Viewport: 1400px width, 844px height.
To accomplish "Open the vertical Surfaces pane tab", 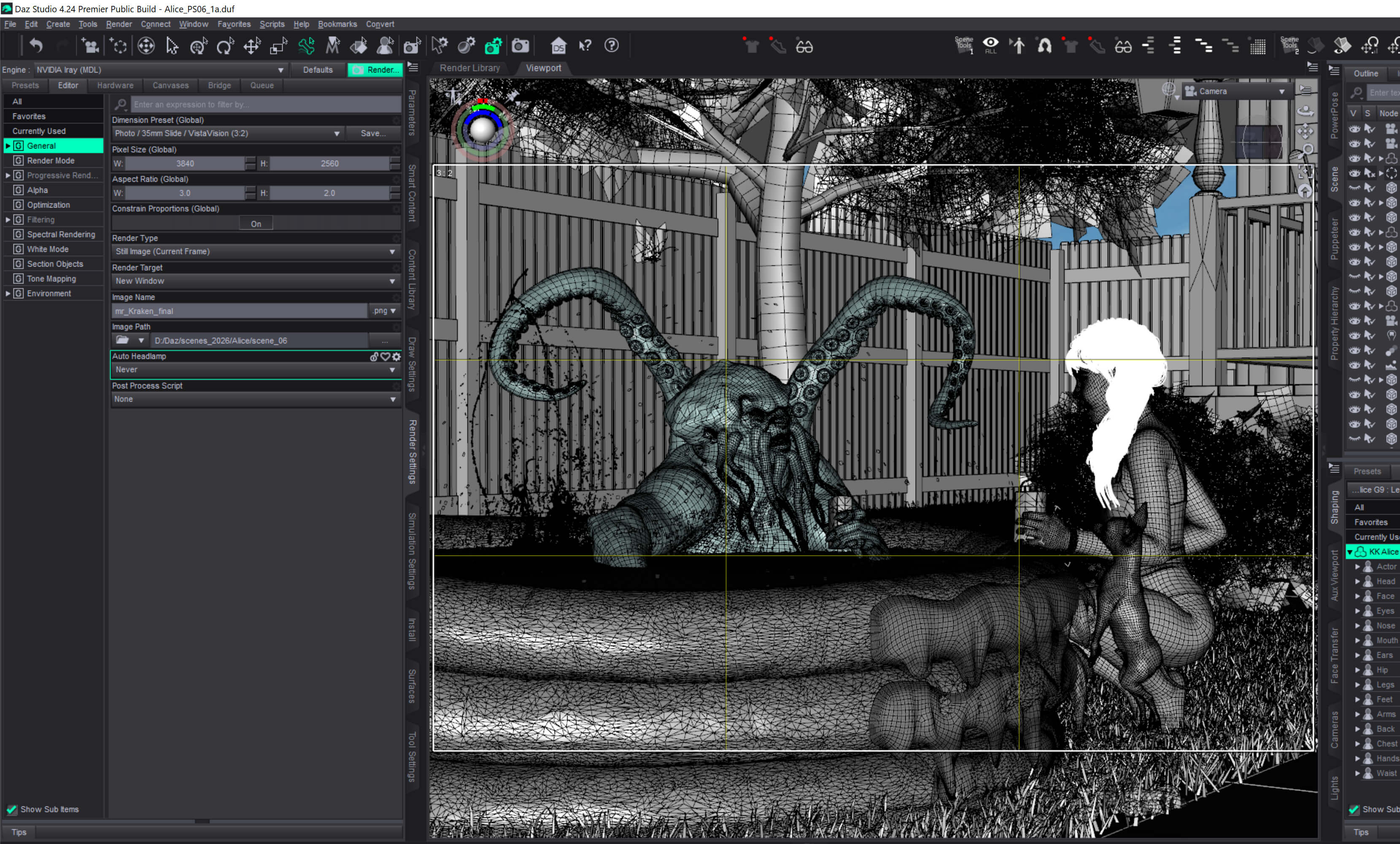I will tap(413, 685).
